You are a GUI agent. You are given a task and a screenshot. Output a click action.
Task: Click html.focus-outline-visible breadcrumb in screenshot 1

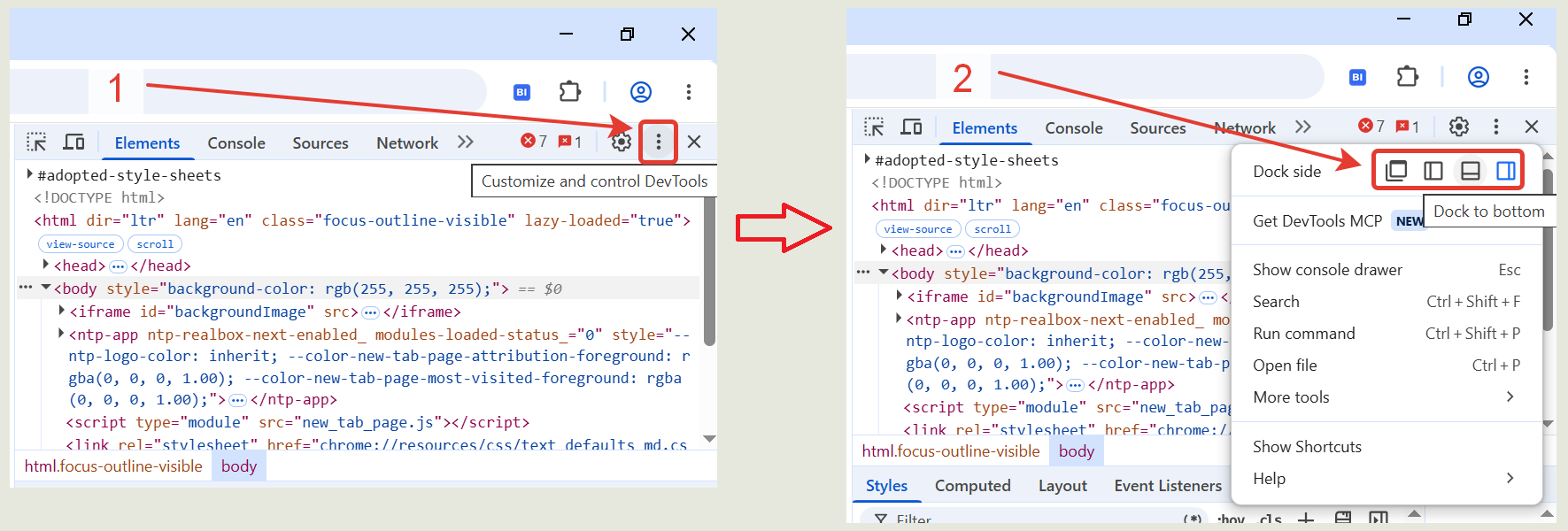[x=113, y=466]
